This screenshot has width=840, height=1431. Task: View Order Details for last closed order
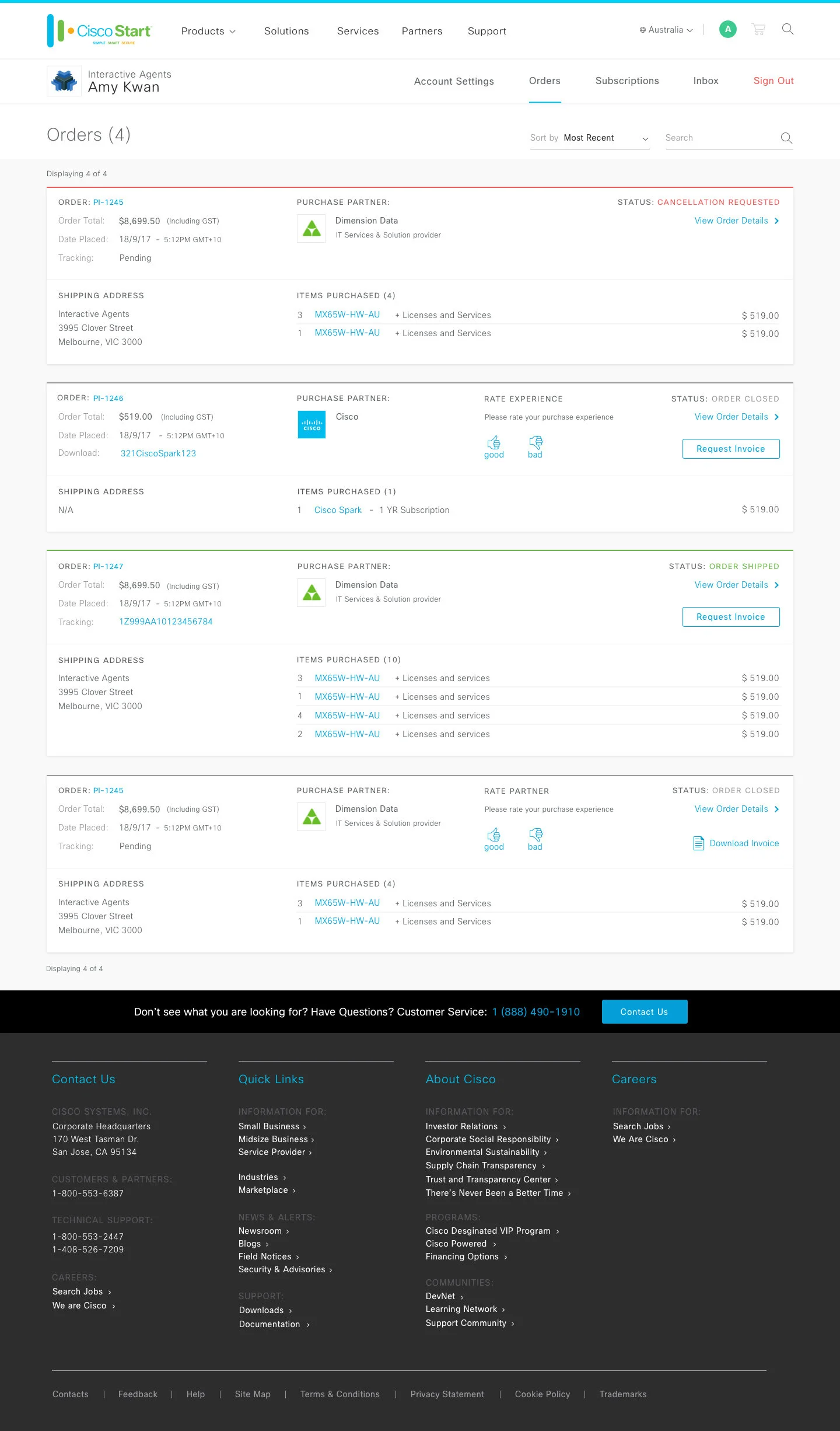point(737,809)
